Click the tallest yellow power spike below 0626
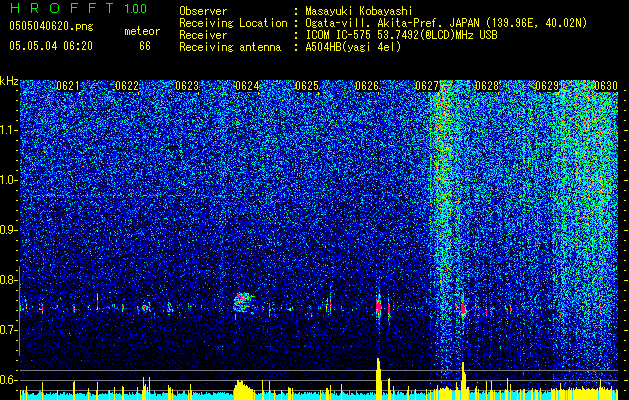629x400 pixels. pyautogui.click(x=378, y=378)
